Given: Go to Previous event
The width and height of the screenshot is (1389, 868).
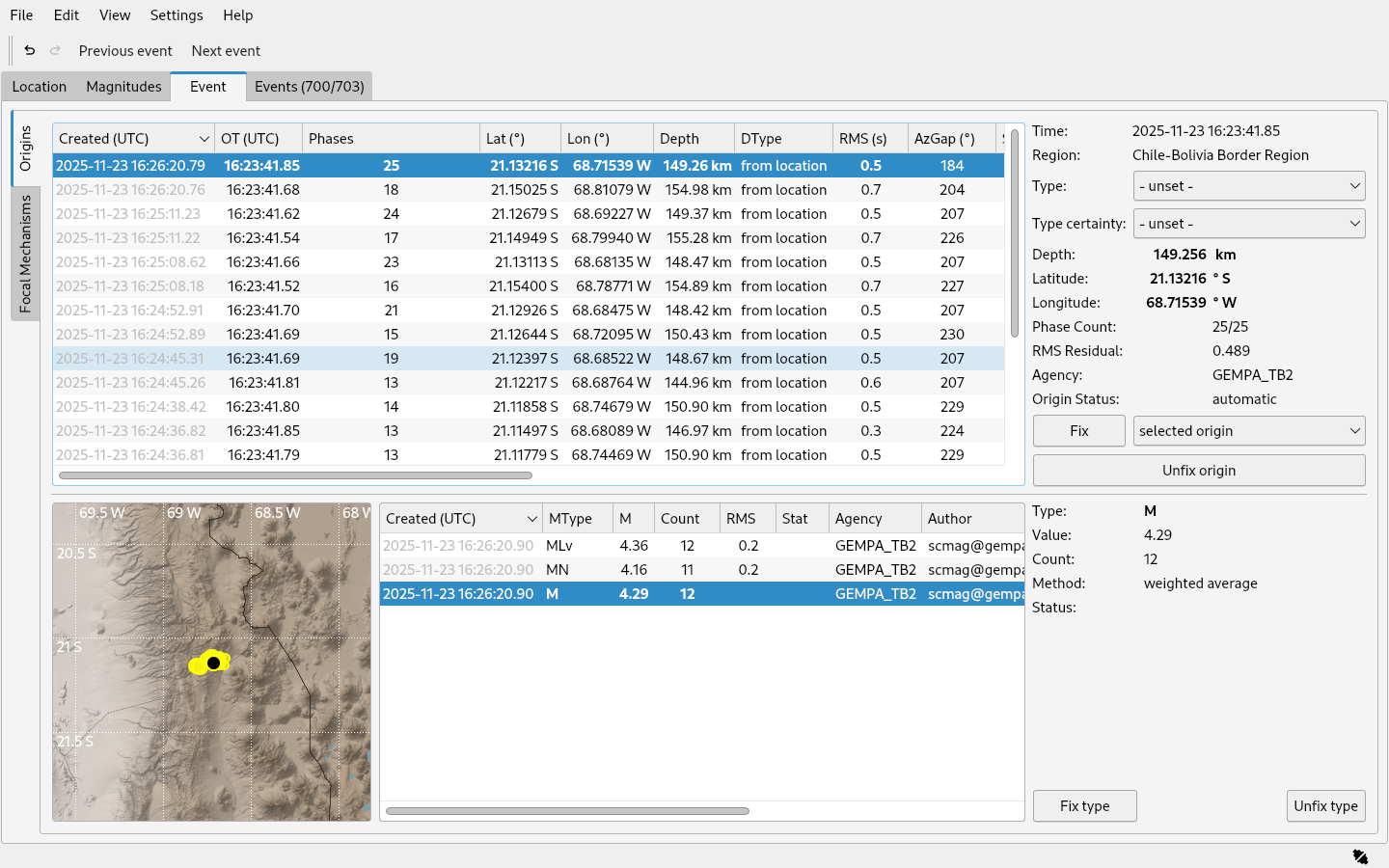Looking at the screenshot, I should click(125, 51).
